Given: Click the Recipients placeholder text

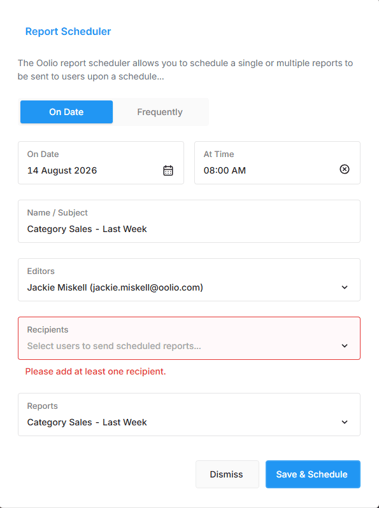Looking at the screenshot, I should pyautogui.click(x=114, y=346).
